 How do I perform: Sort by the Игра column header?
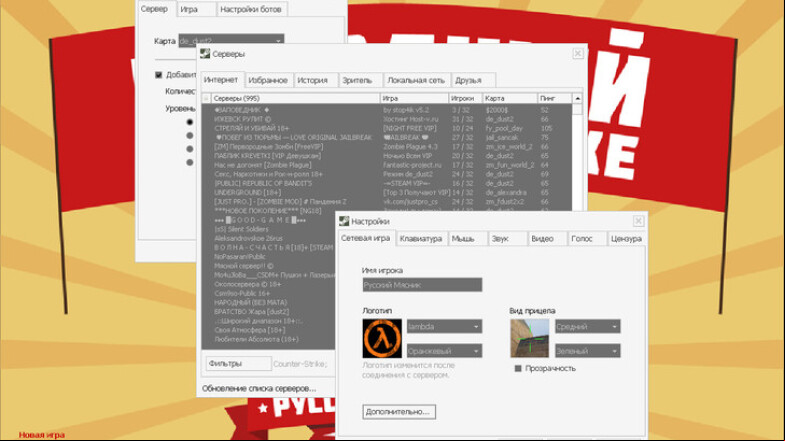coord(414,98)
